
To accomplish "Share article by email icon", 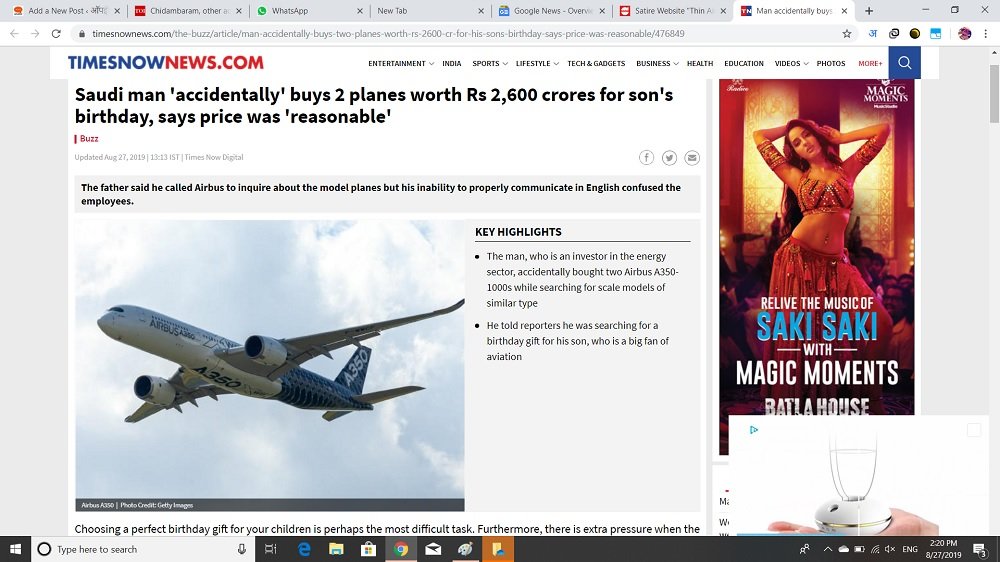I will [692, 158].
